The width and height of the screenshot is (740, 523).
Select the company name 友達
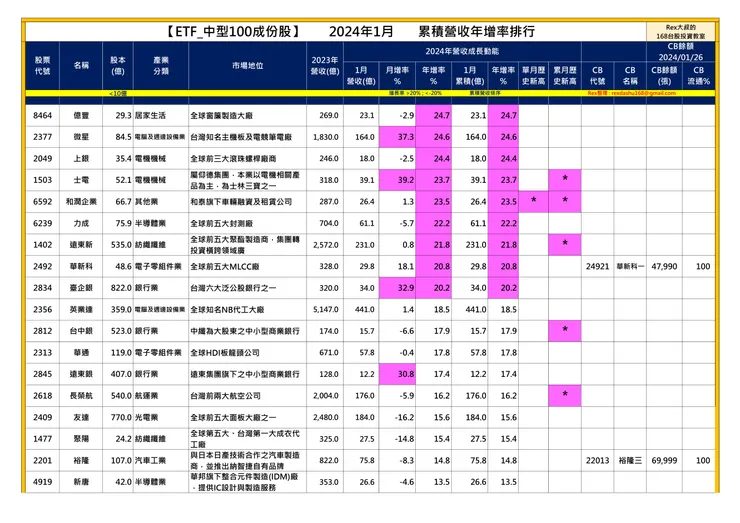point(81,417)
